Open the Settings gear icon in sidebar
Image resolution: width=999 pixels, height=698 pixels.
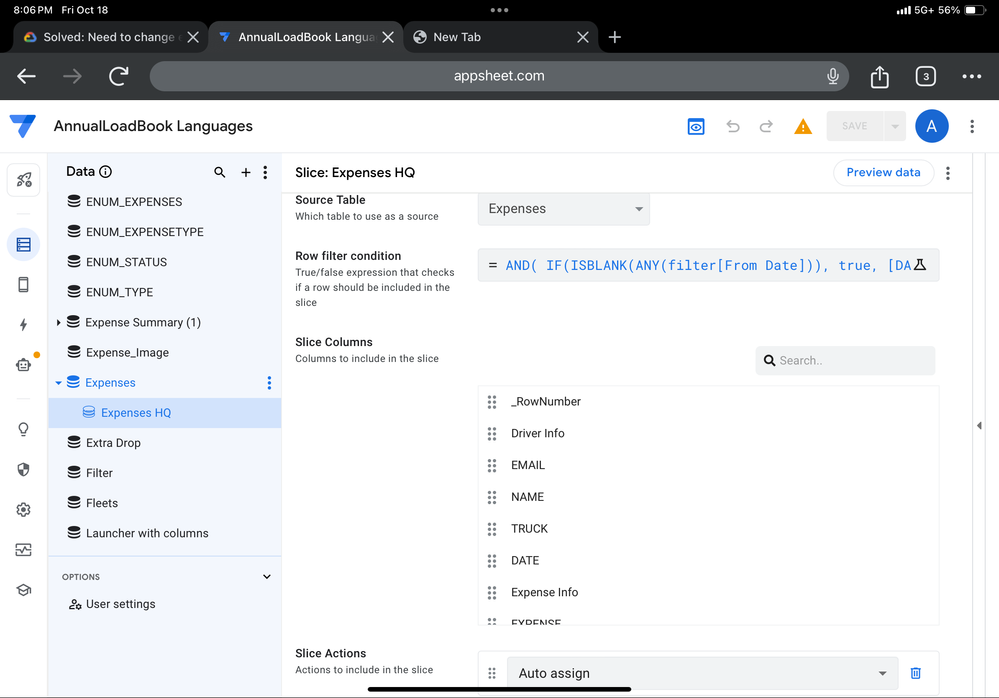24,509
